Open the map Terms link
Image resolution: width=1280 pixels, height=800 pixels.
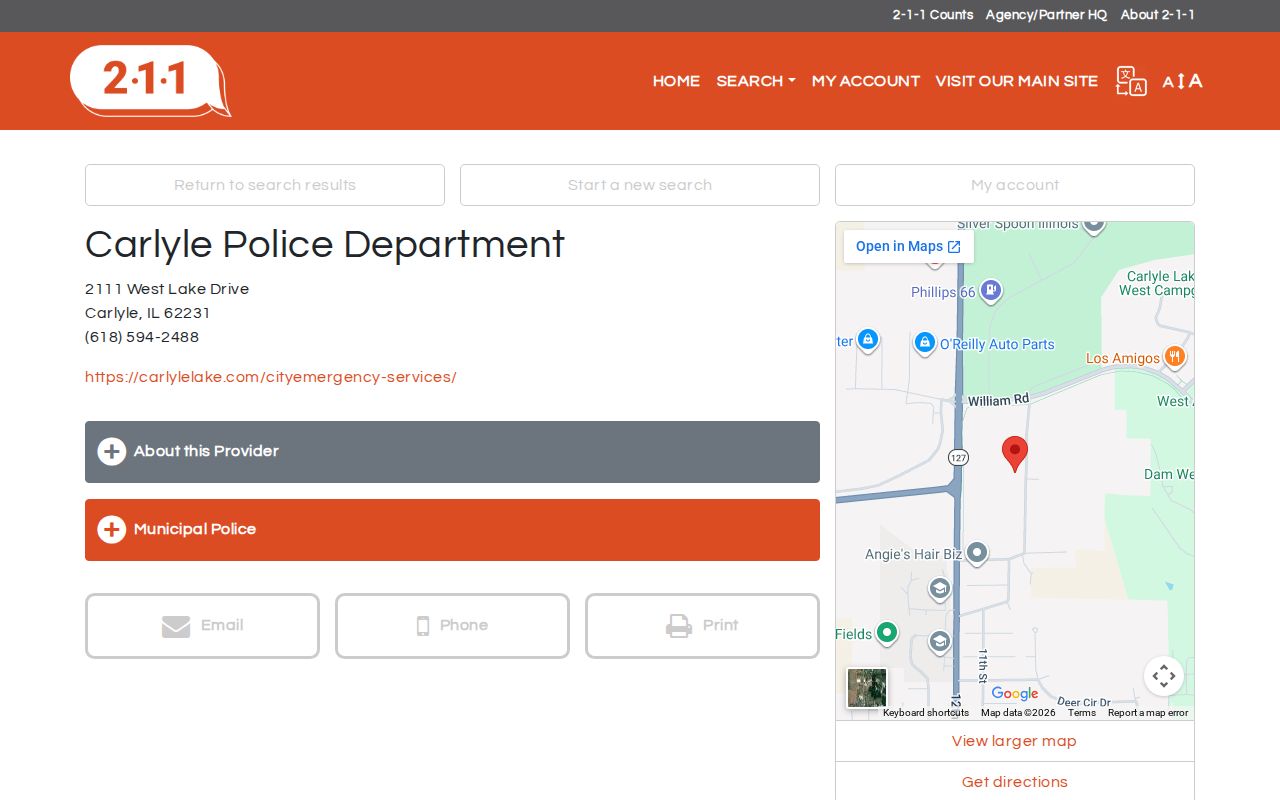click(x=1082, y=713)
